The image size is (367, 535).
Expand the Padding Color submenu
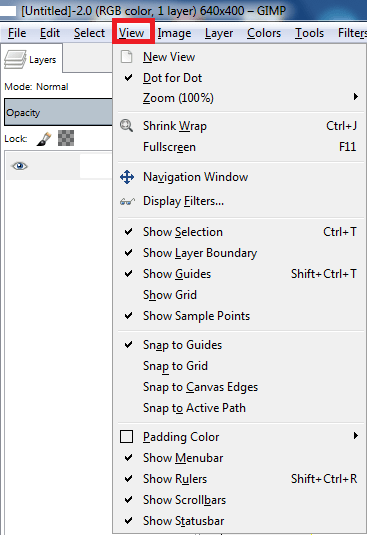point(239,437)
